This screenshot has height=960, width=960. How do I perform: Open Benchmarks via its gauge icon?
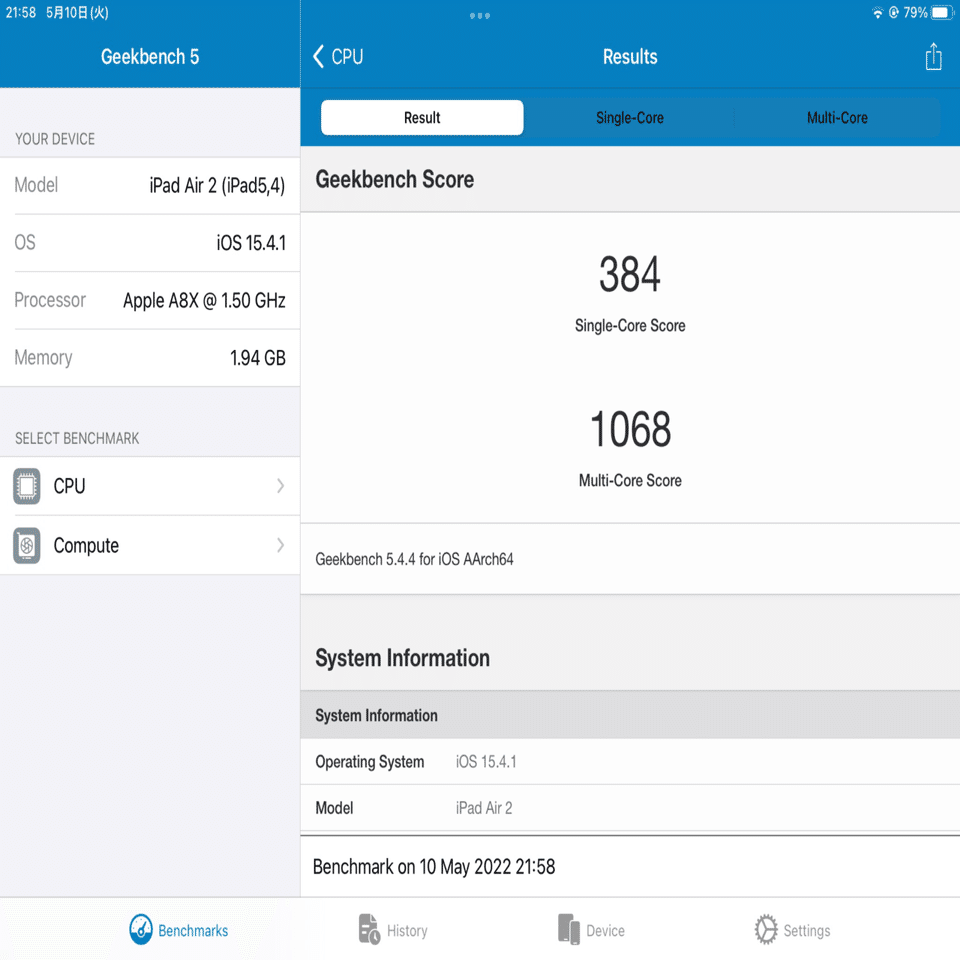[x=141, y=929]
